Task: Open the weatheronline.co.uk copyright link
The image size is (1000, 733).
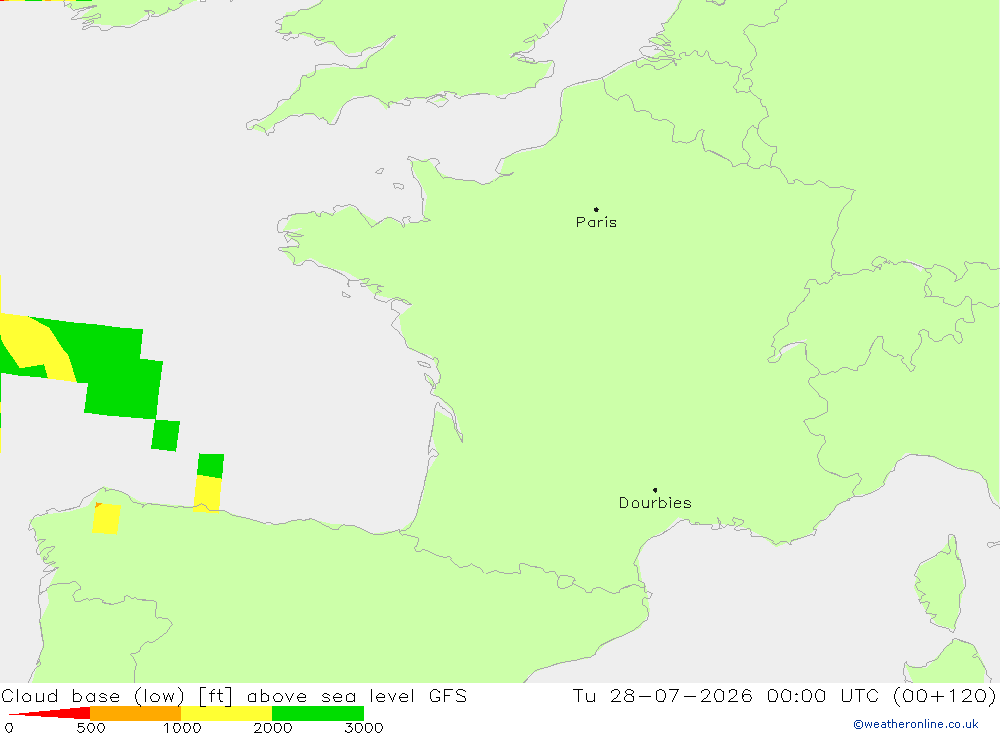Action: [x=916, y=724]
